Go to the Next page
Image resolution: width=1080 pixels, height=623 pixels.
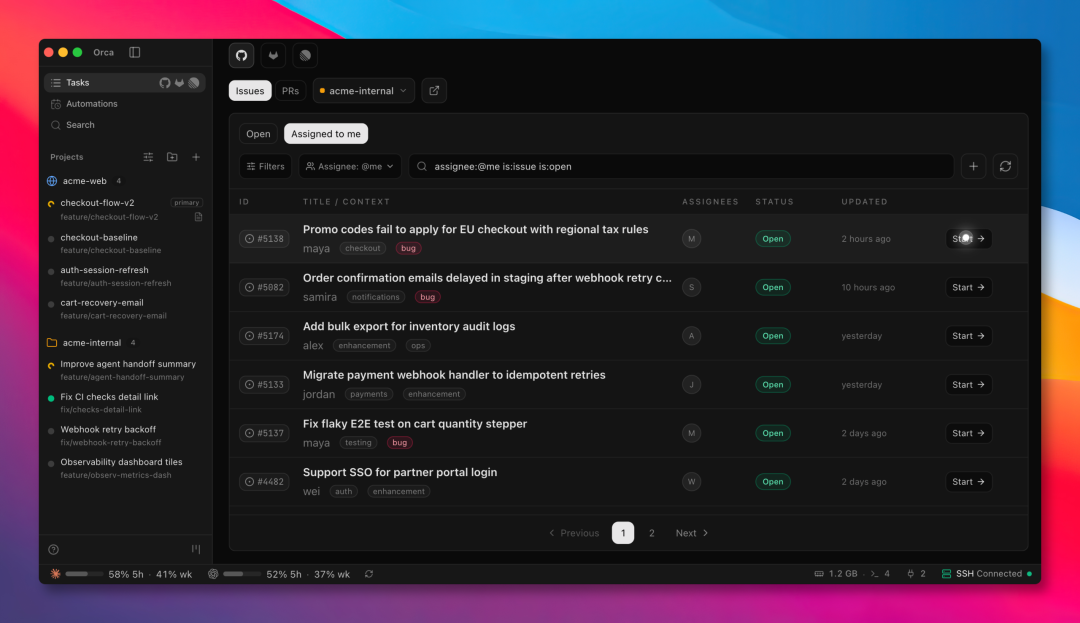(692, 533)
